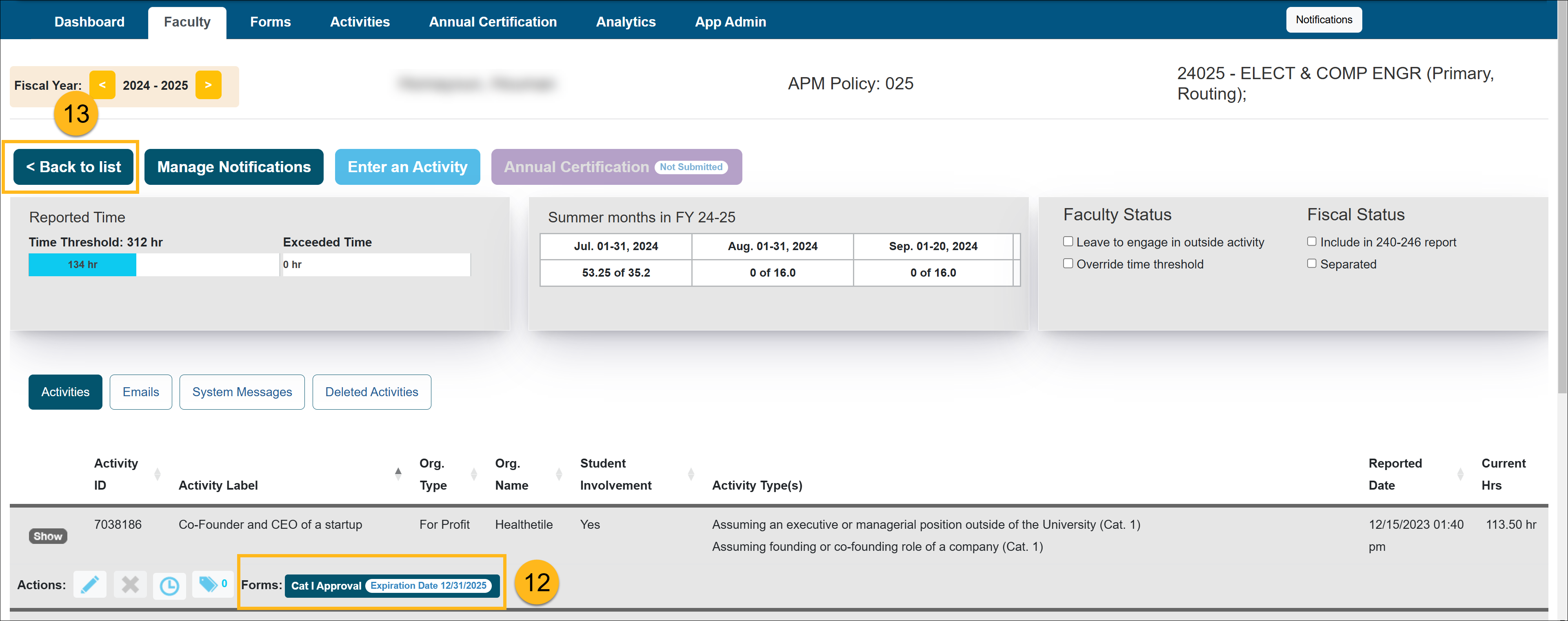
Task: Click the Aug. 01-31, 2024 cell
Action: 773,246
